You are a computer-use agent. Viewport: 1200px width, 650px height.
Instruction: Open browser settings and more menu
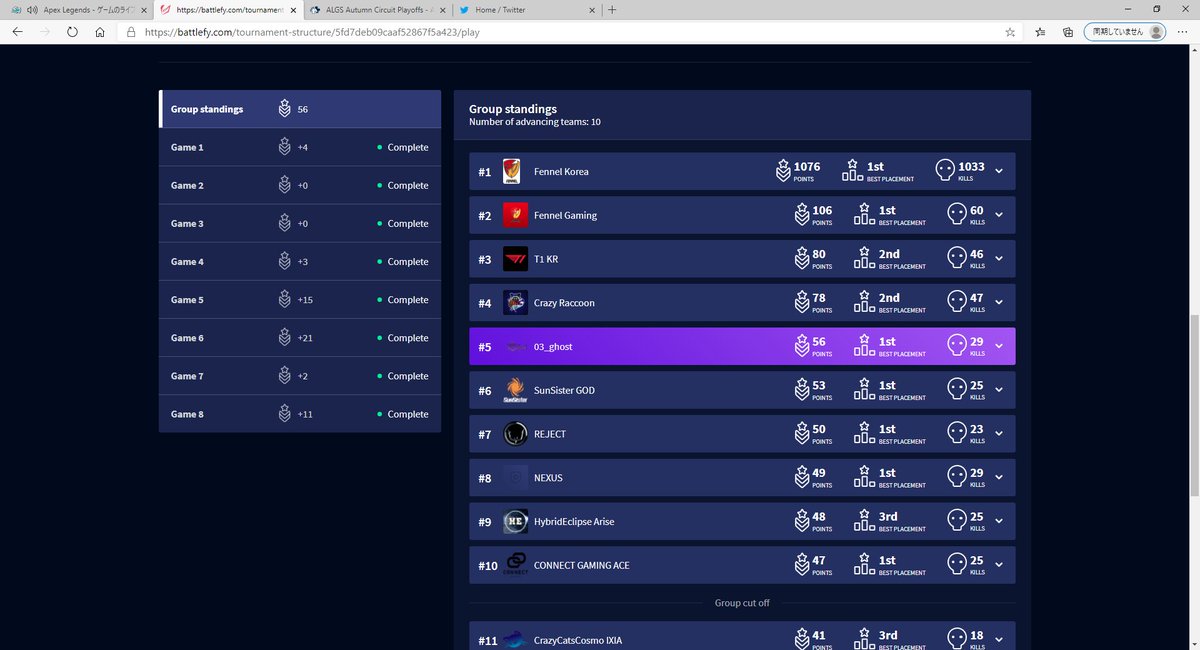click(x=1183, y=32)
